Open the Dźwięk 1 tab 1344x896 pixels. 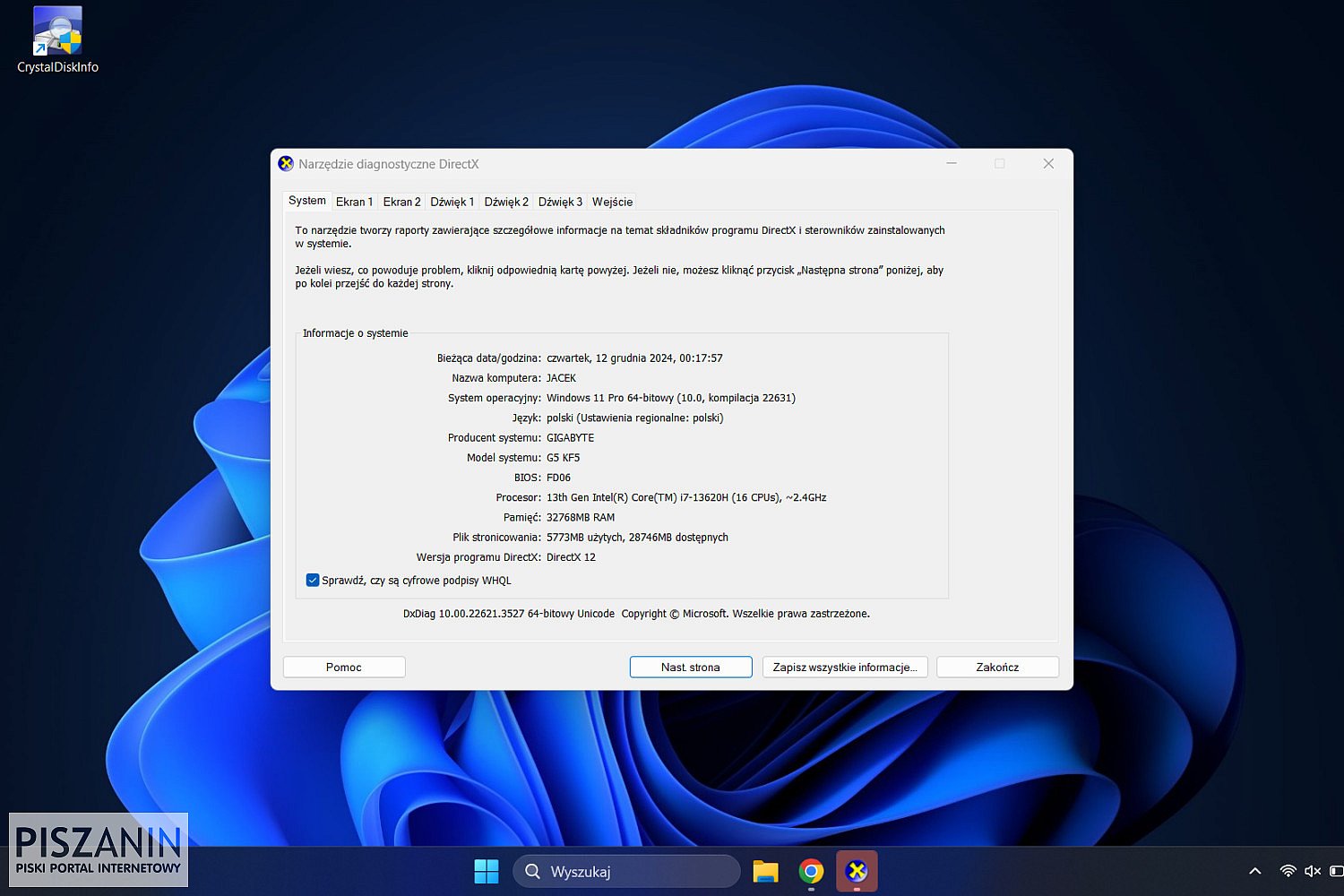tap(452, 202)
